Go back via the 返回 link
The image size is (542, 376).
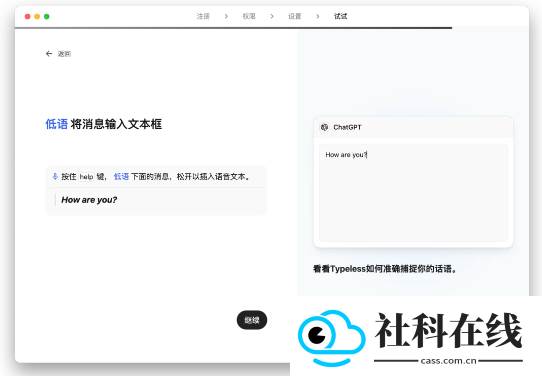click(64, 54)
